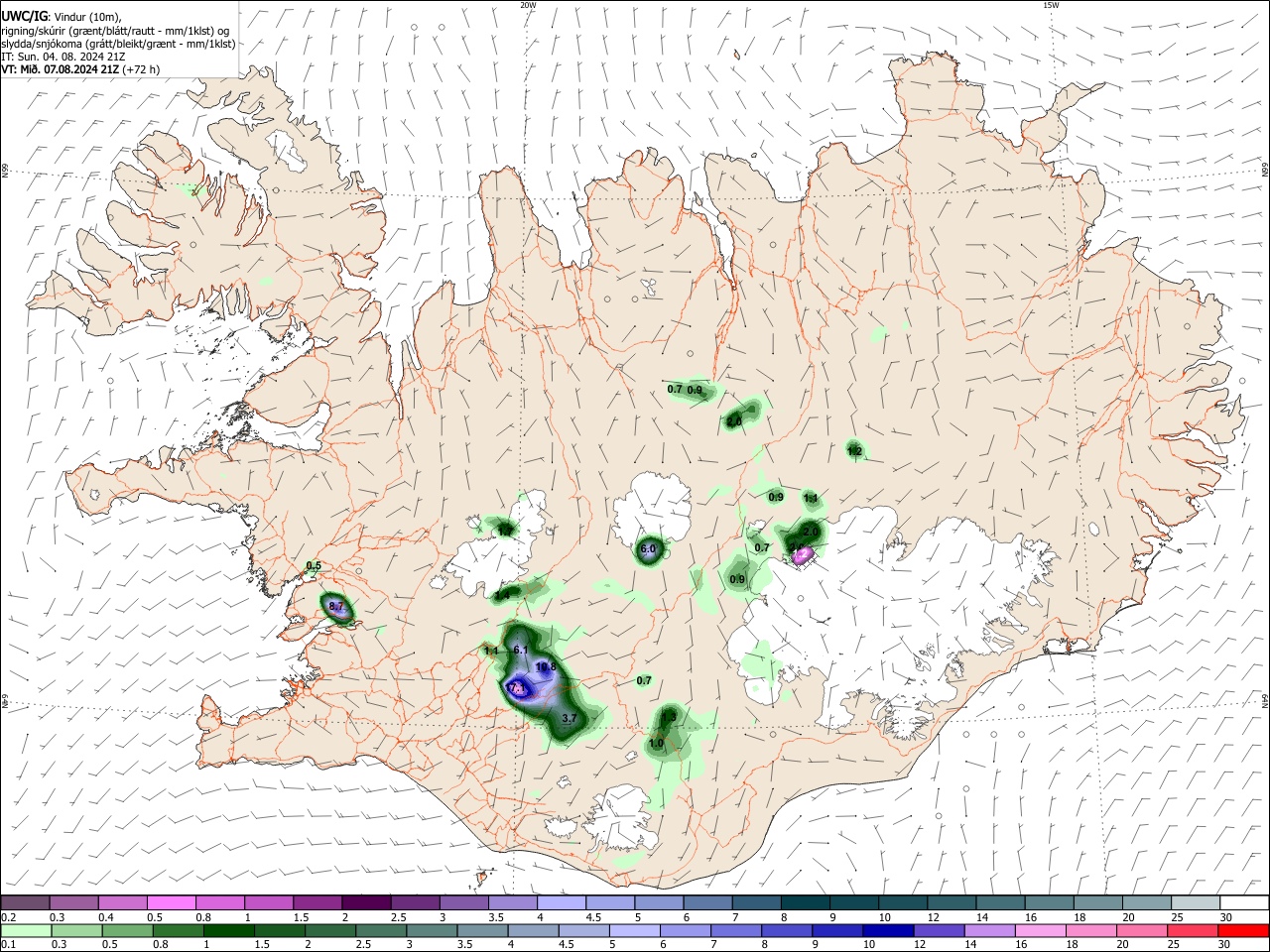Select top legend swatch between 9 and 10
This screenshot has height=952, width=1270.
tap(855, 902)
